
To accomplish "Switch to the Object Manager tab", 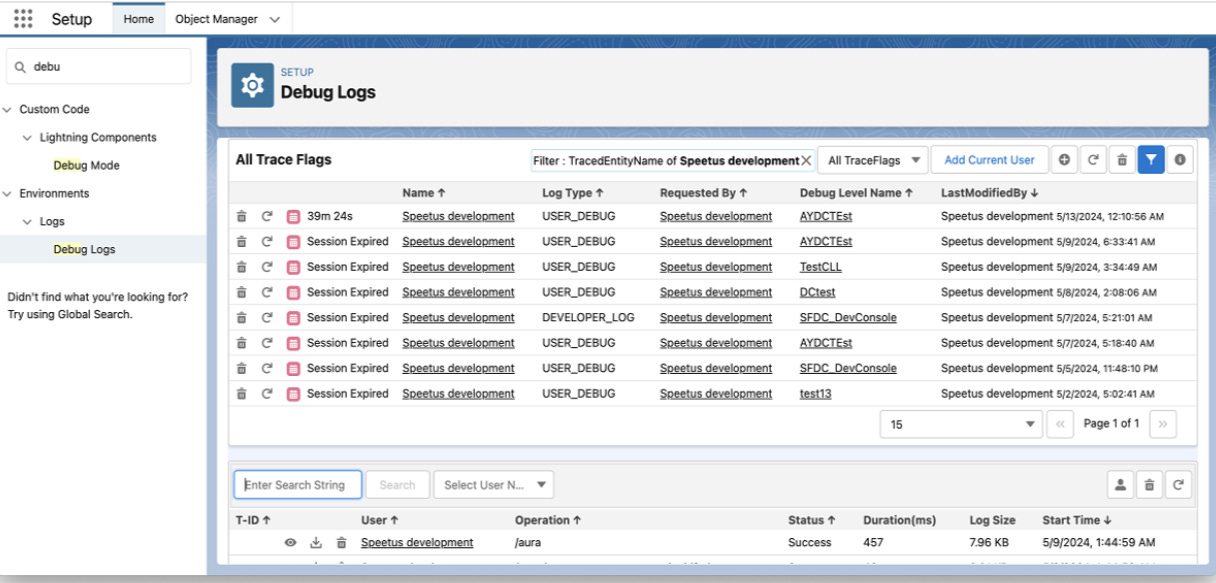I will pos(216,19).
